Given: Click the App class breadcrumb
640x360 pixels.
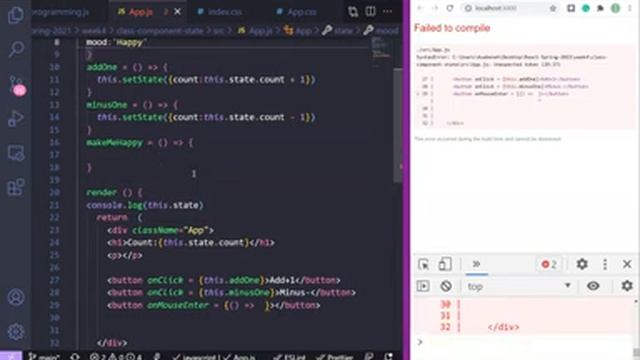Looking at the screenshot, I should (298, 31).
